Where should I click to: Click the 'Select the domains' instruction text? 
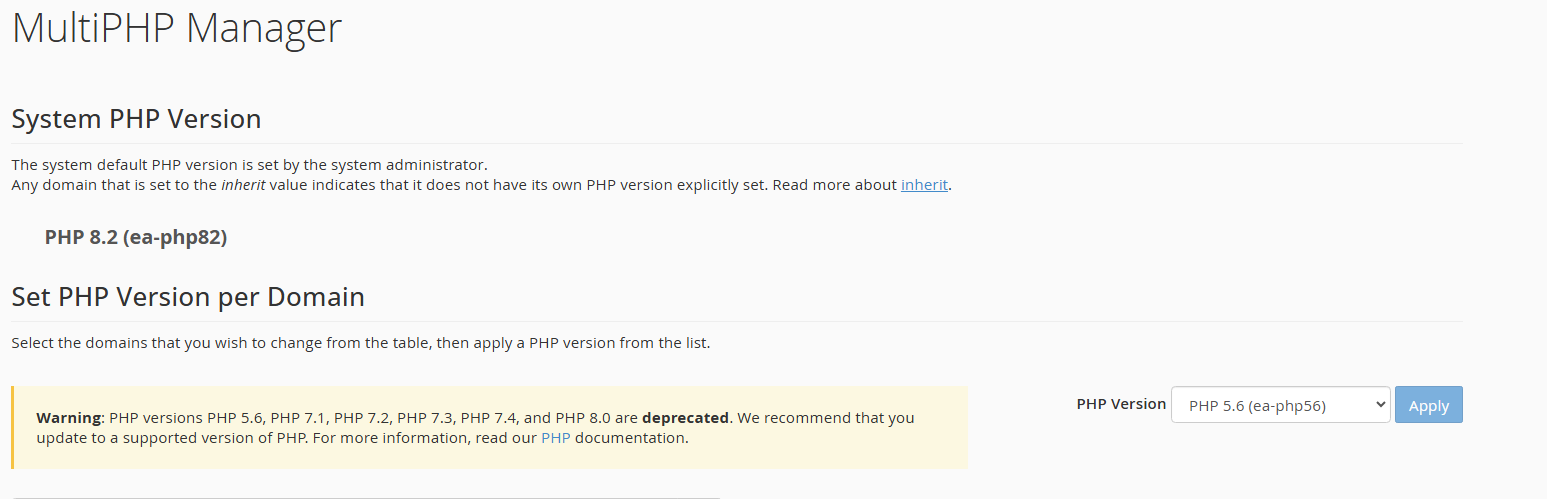click(x=360, y=343)
